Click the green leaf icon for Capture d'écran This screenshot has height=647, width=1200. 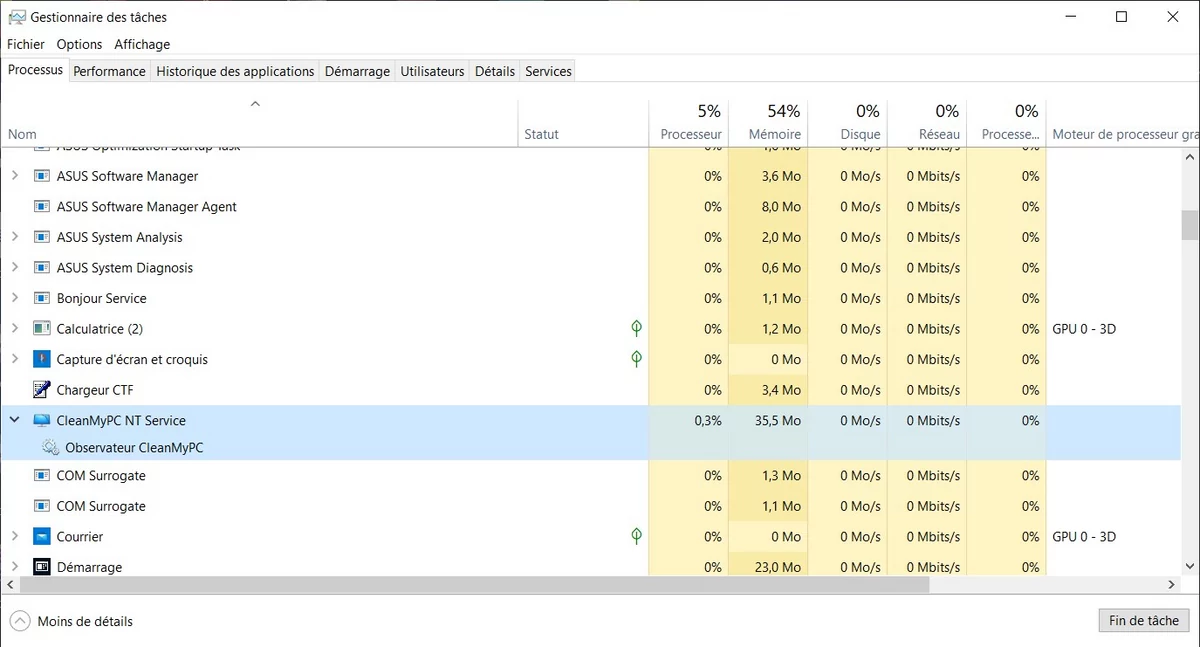pos(636,358)
